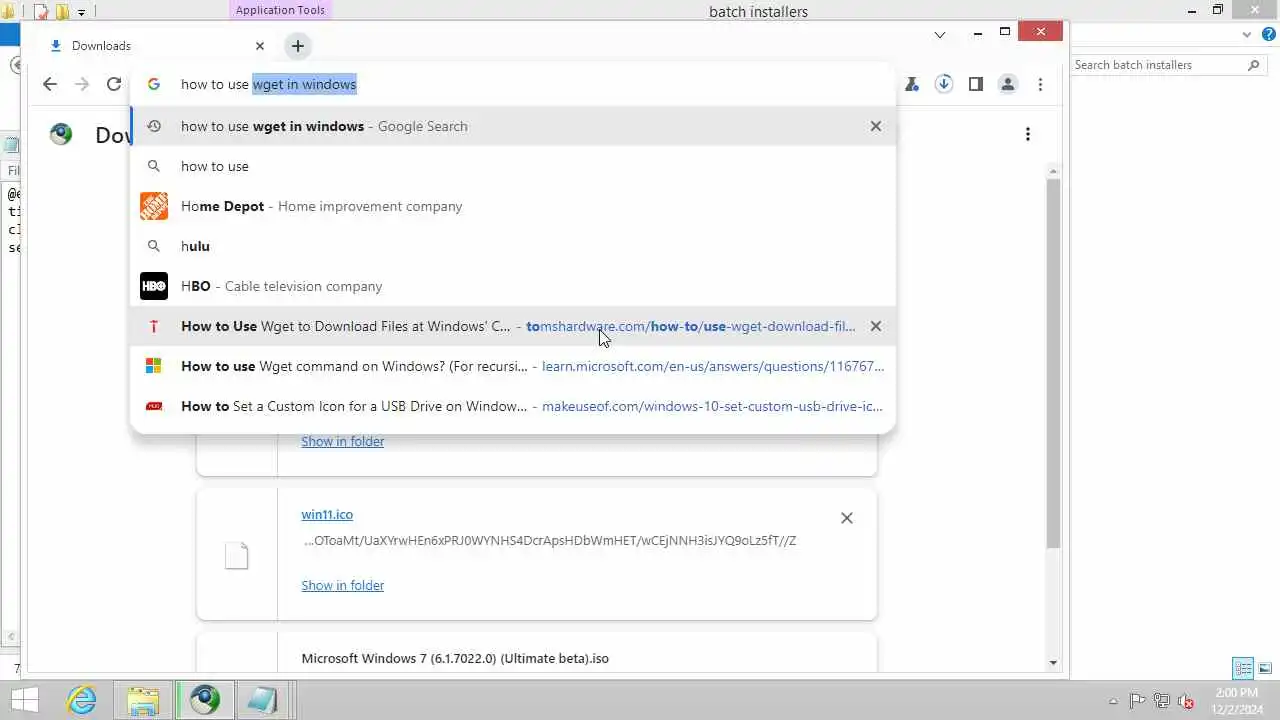Switch Explorer to details view icon
Viewport: 1280px width, 720px height.
[1243, 668]
